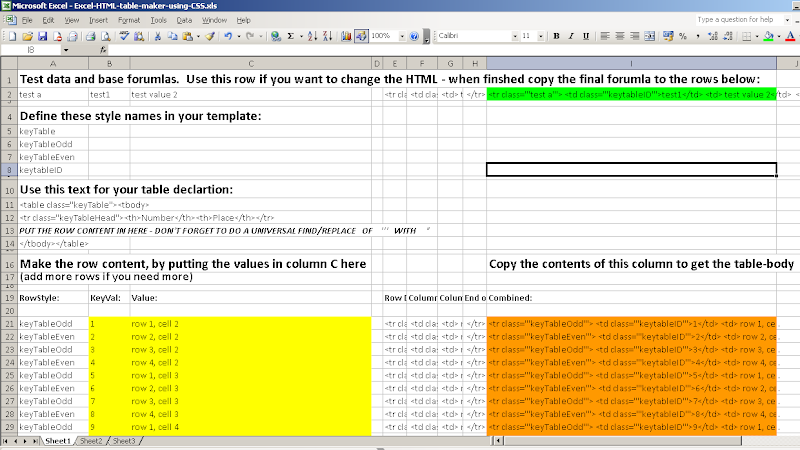Screen dimensions: 800x450
Task: Apply borders to selected cells
Action: (746, 36)
